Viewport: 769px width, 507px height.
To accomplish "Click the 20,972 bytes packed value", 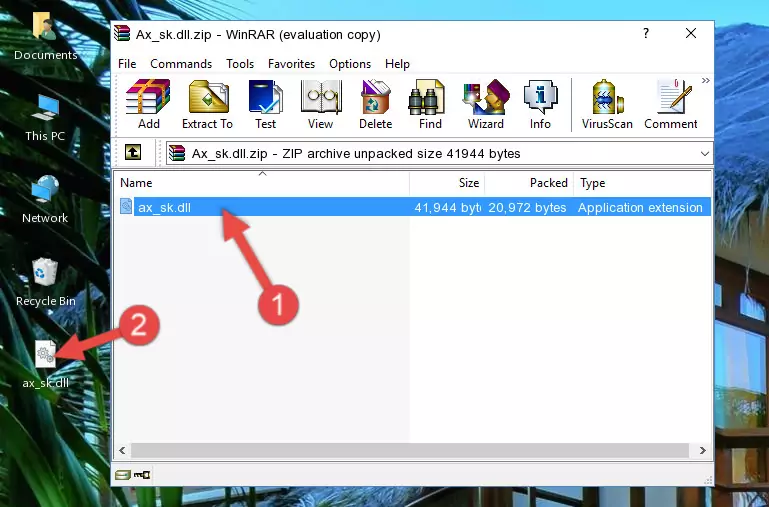I will (x=527, y=207).
